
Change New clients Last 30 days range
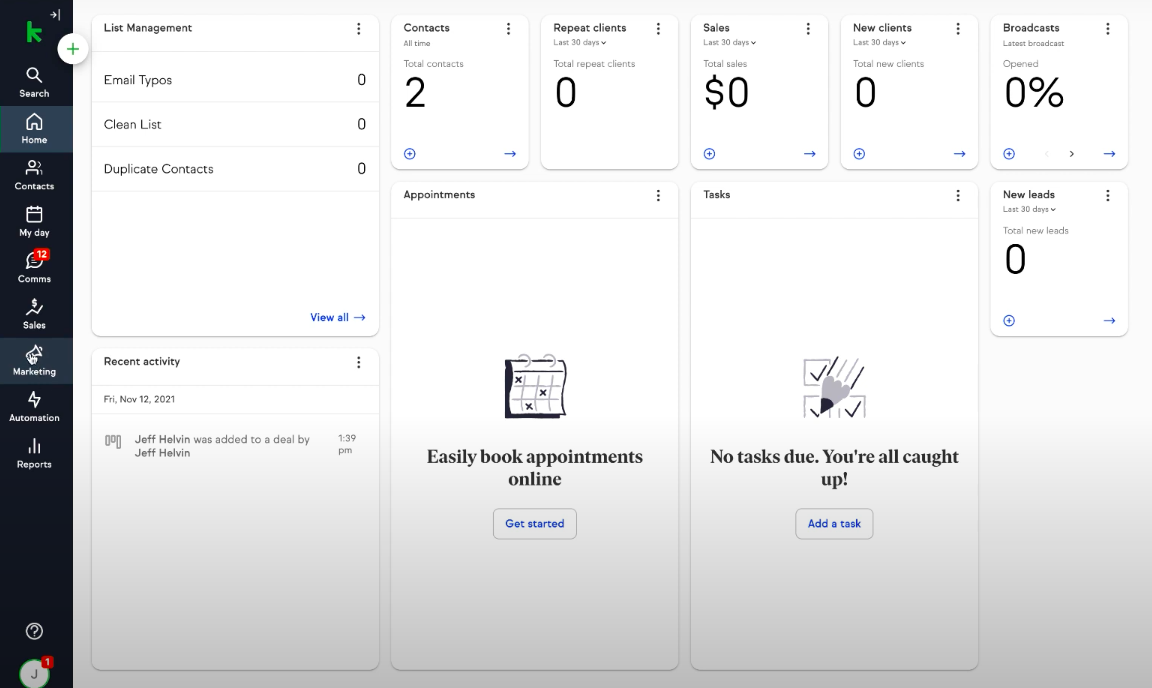pos(879,43)
